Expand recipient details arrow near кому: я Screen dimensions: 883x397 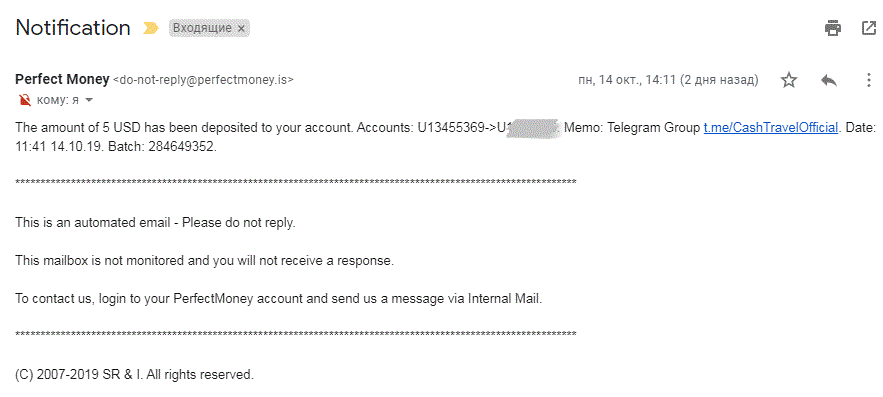click(88, 100)
